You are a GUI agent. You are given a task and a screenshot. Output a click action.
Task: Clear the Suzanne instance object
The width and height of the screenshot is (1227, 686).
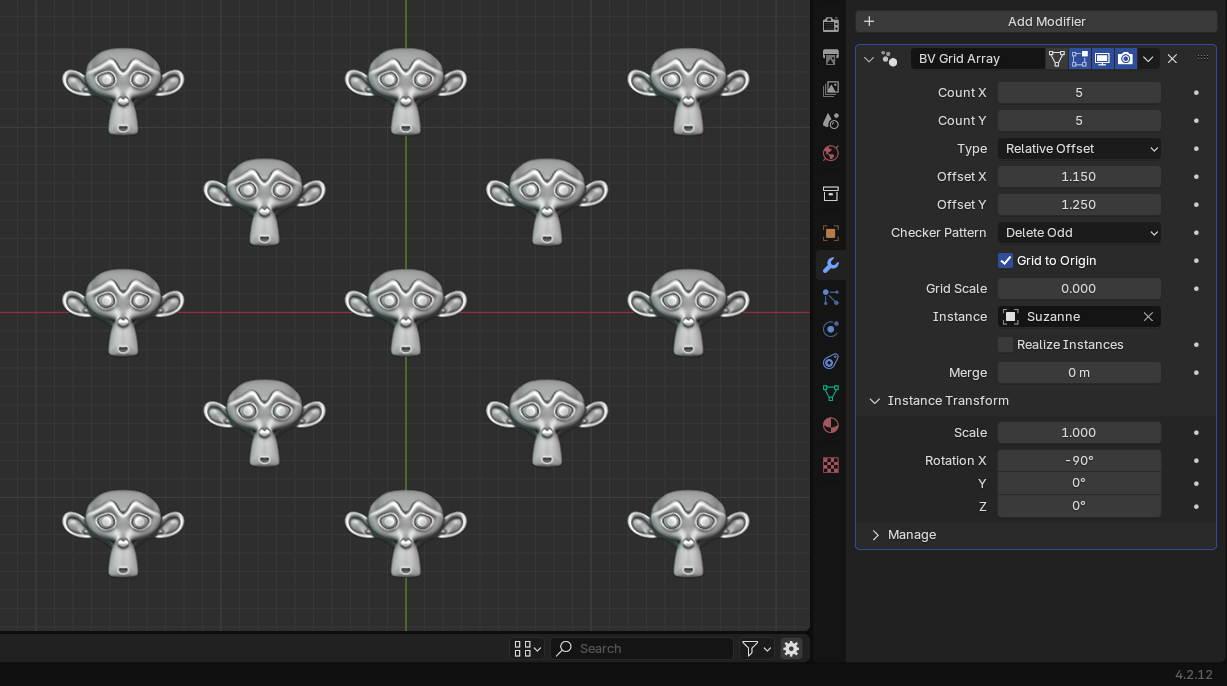[1148, 317]
